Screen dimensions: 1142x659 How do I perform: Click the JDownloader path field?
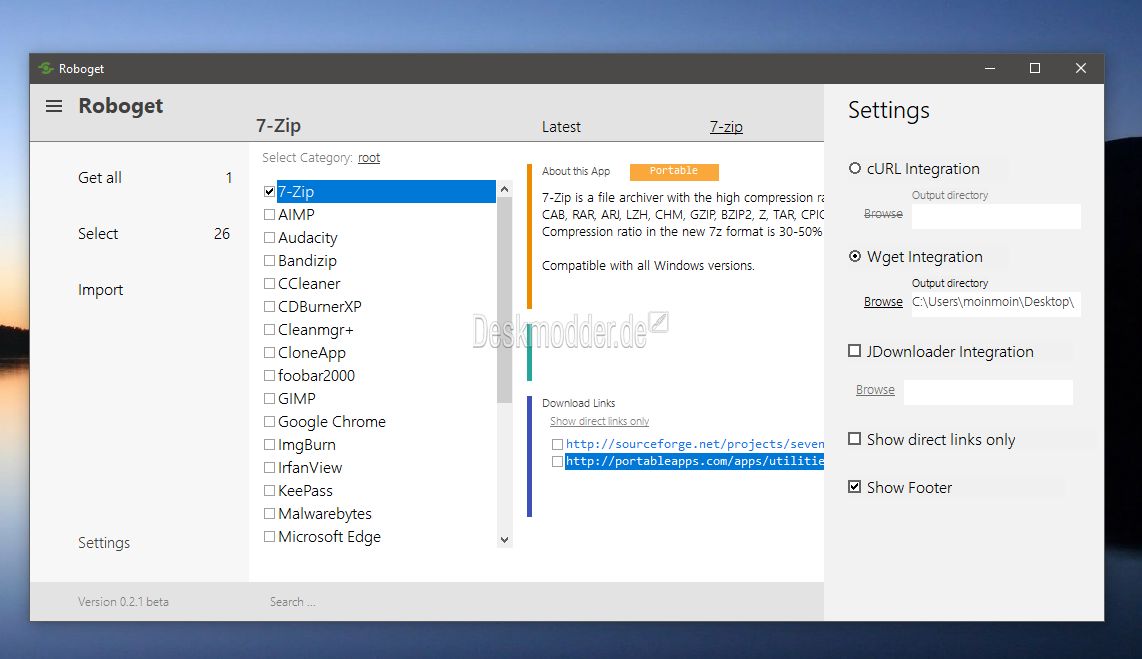pyautogui.click(x=988, y=392)
